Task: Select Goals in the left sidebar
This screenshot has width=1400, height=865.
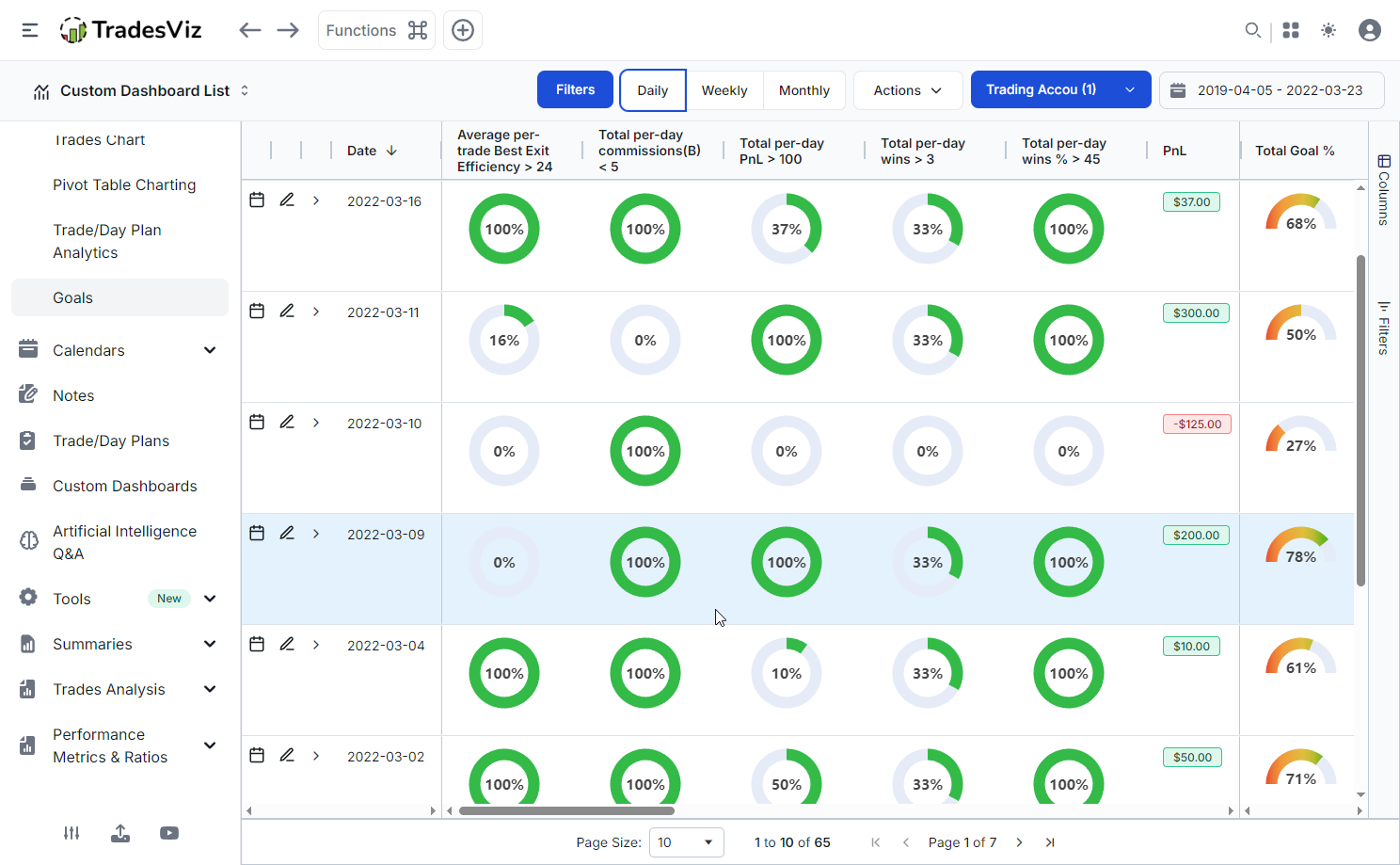Action: [72, 296]
